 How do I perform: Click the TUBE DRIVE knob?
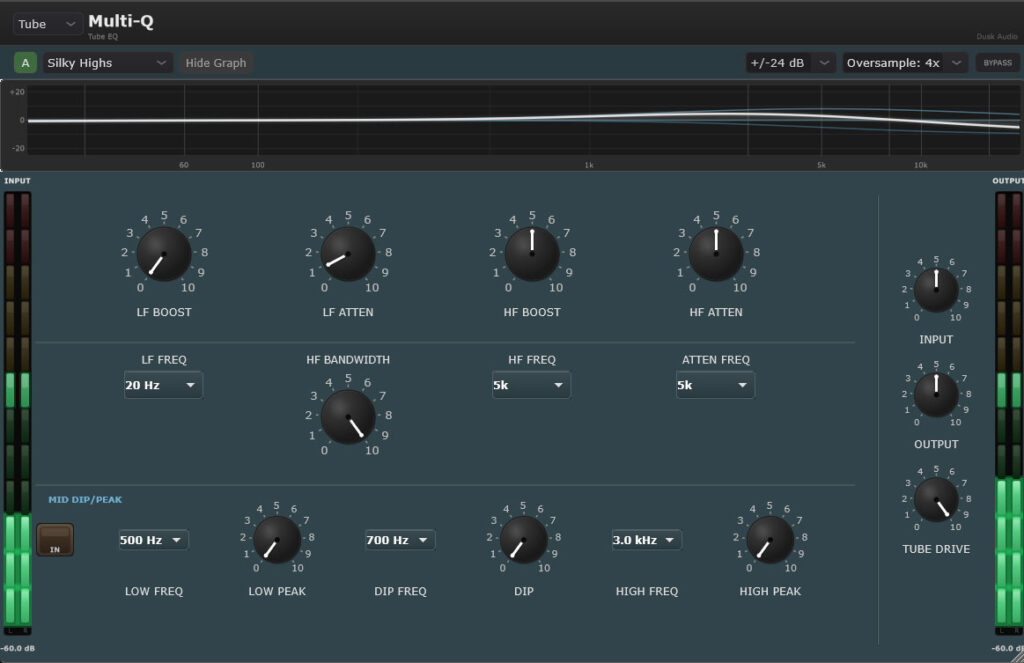tap(936, 498)
